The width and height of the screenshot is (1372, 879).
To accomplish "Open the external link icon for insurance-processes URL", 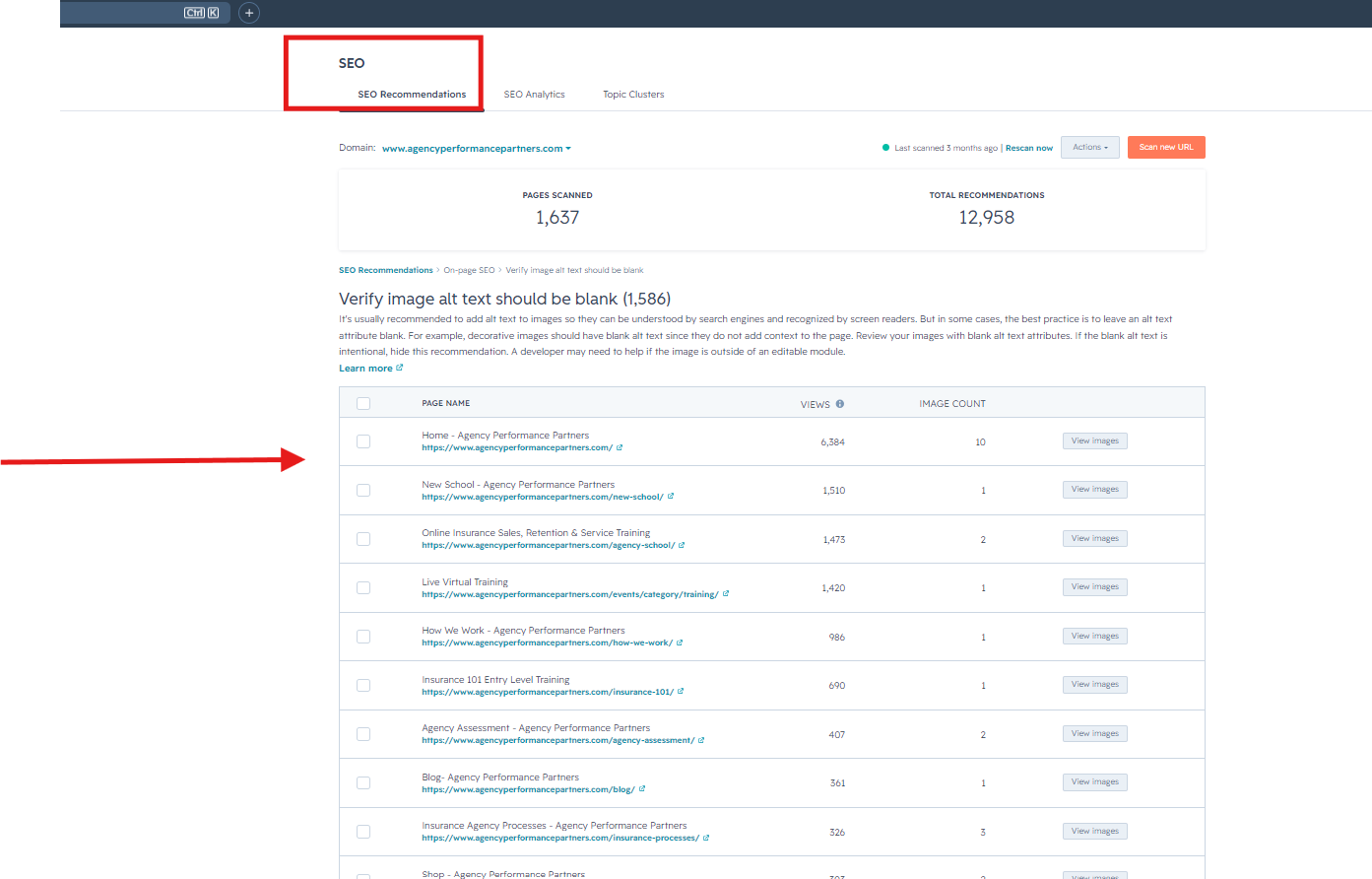I will point(706,838).
